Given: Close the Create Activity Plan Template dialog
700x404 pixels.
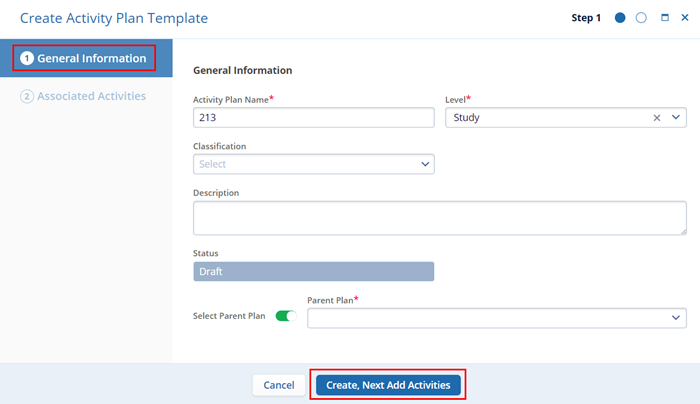Looking at the screenshot, I should point(684,18).
